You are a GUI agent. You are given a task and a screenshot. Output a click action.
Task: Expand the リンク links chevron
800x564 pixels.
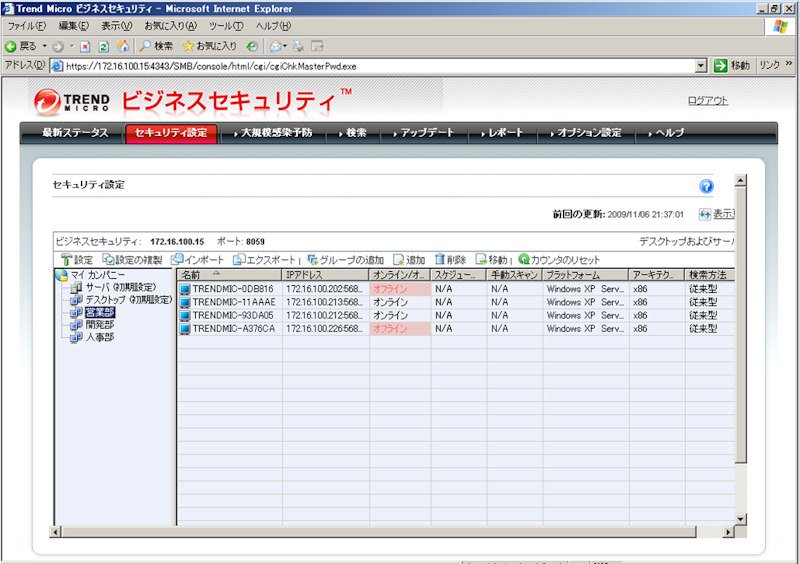[789, 64]
